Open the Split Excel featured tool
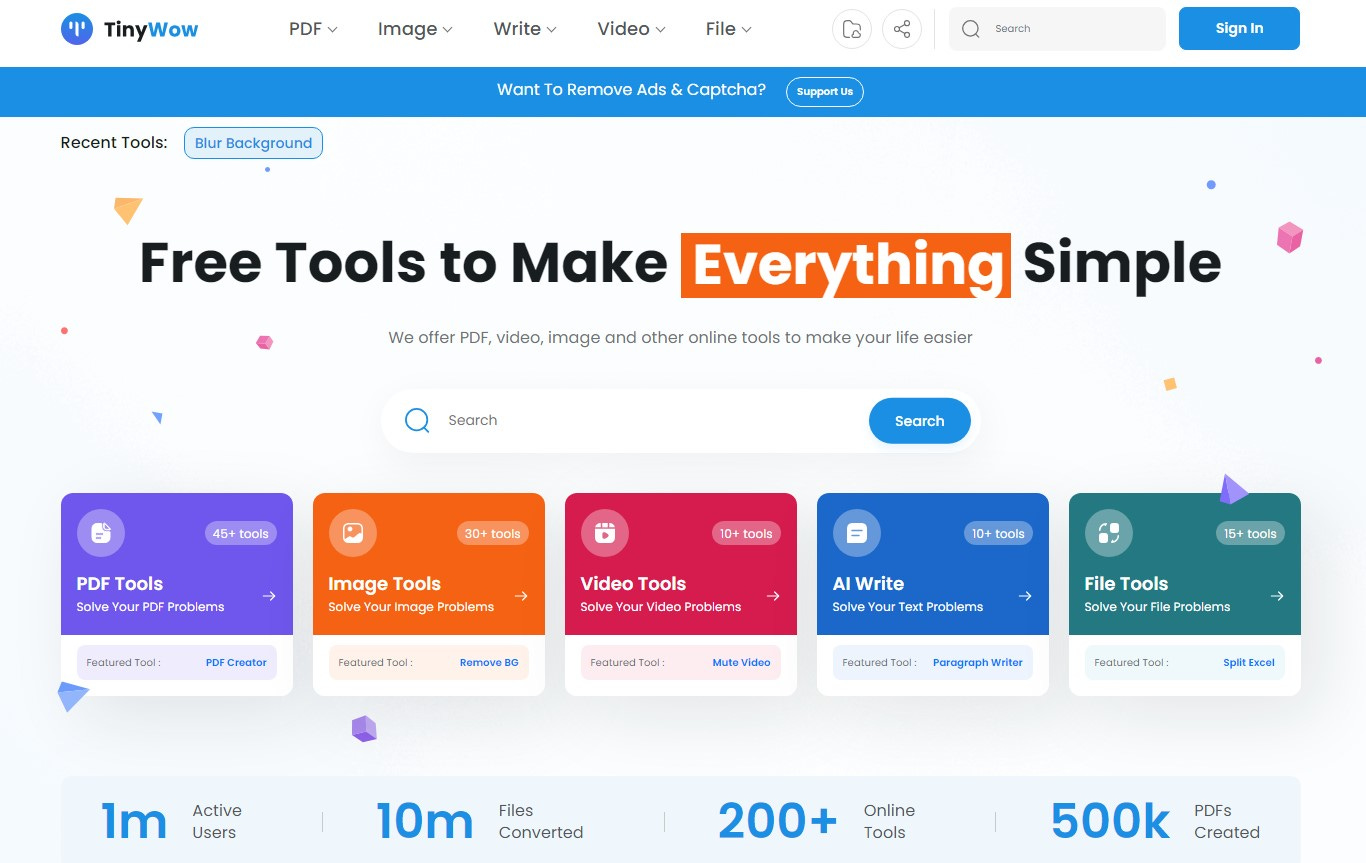The image size is (1366, 863). [x=1249, y=662]
